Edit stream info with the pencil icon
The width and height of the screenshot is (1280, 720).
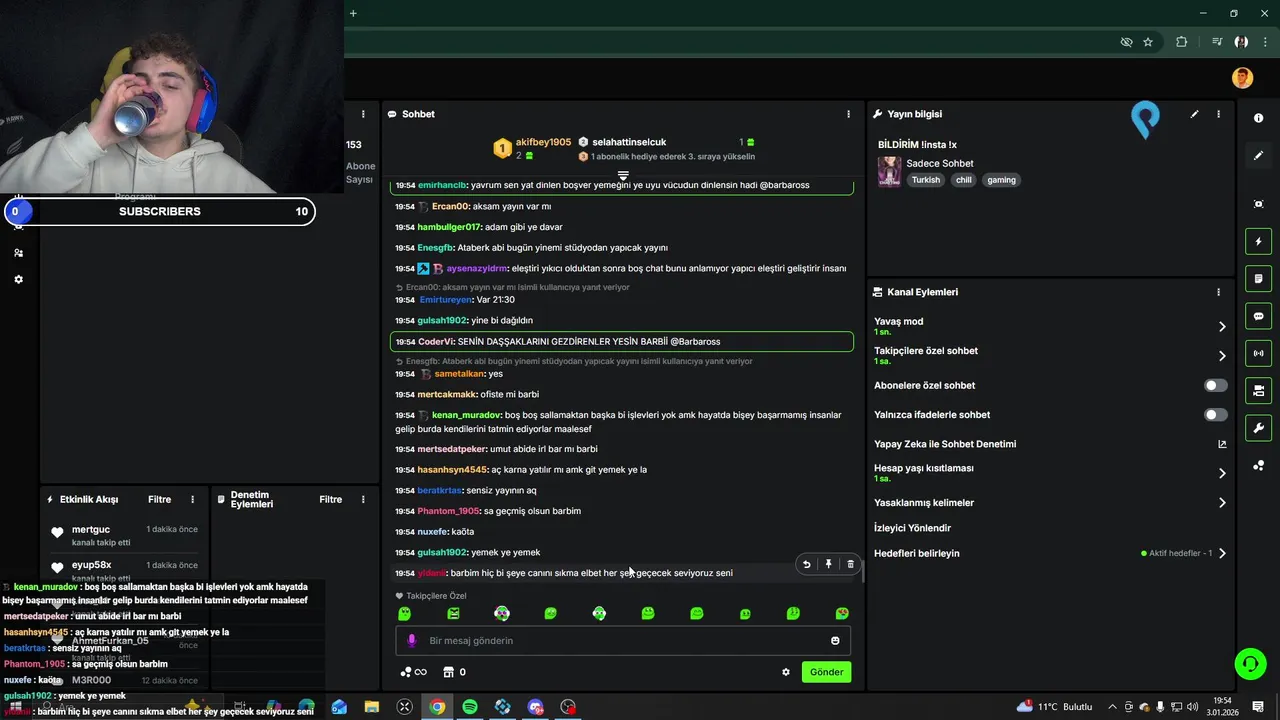[x=1194, y=114]
